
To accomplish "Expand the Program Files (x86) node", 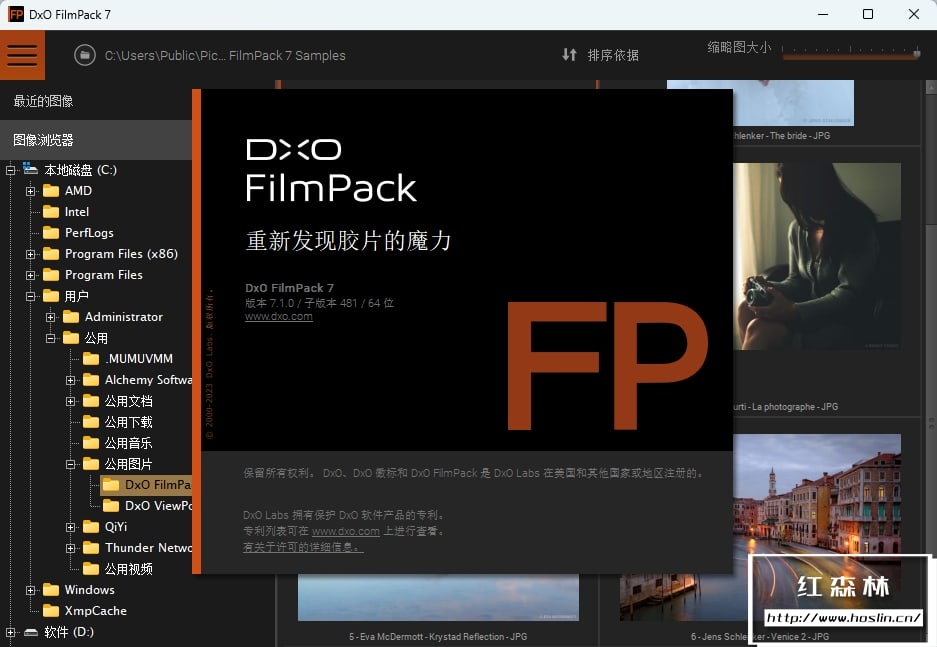I will (30, 254).
